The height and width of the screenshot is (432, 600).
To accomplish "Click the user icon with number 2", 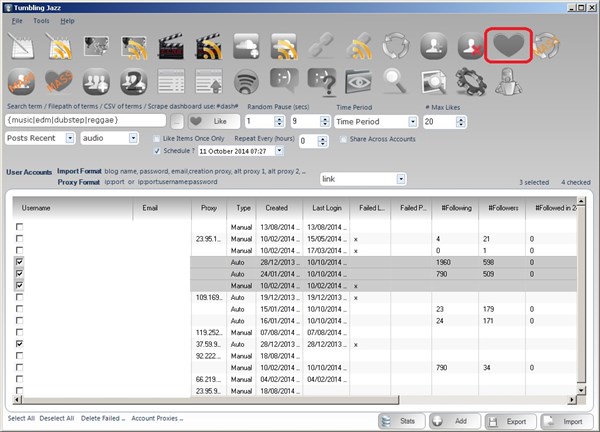I will pos(134,82).
